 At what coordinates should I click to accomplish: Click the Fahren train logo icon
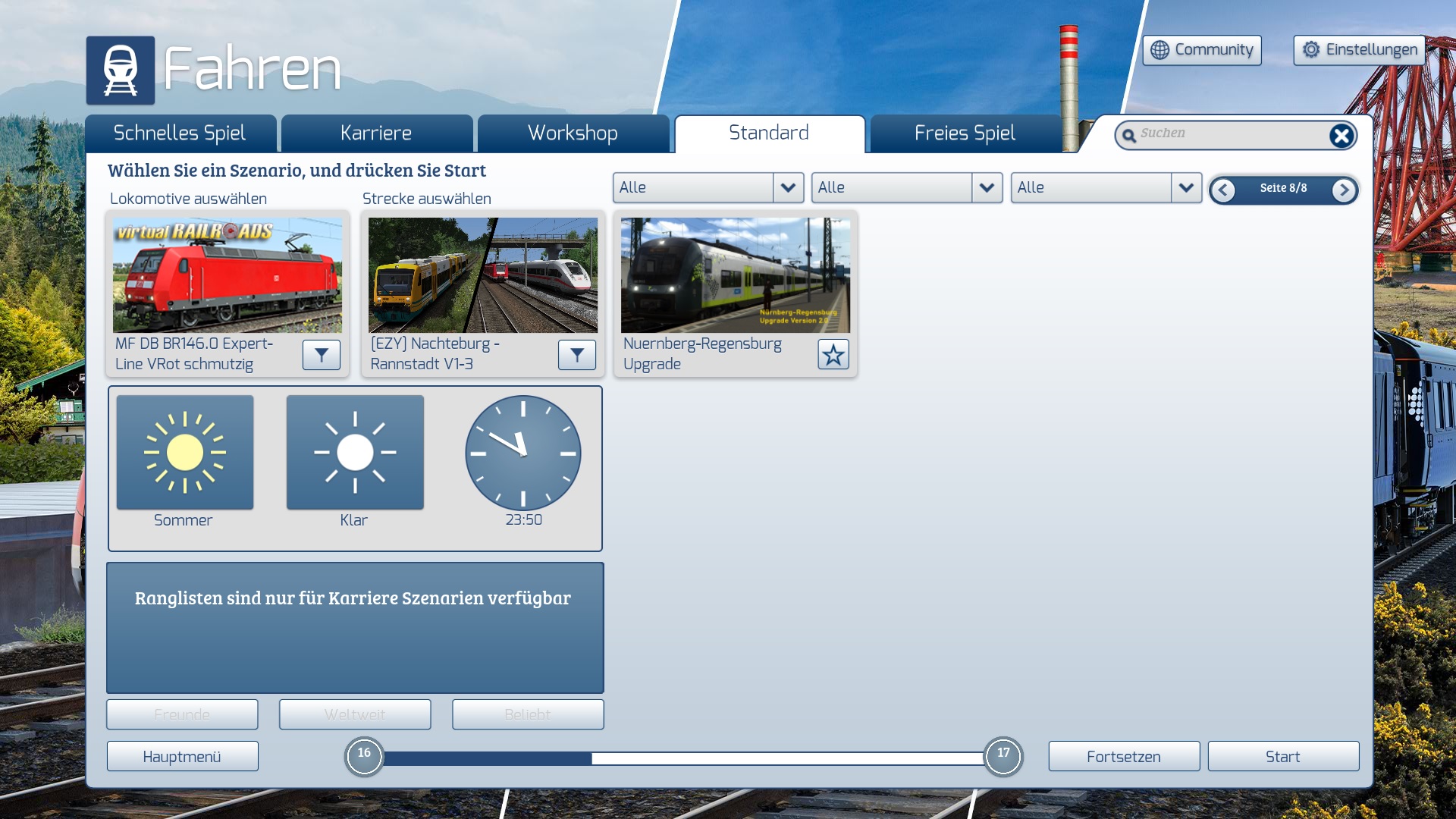(x=121, y=71)
